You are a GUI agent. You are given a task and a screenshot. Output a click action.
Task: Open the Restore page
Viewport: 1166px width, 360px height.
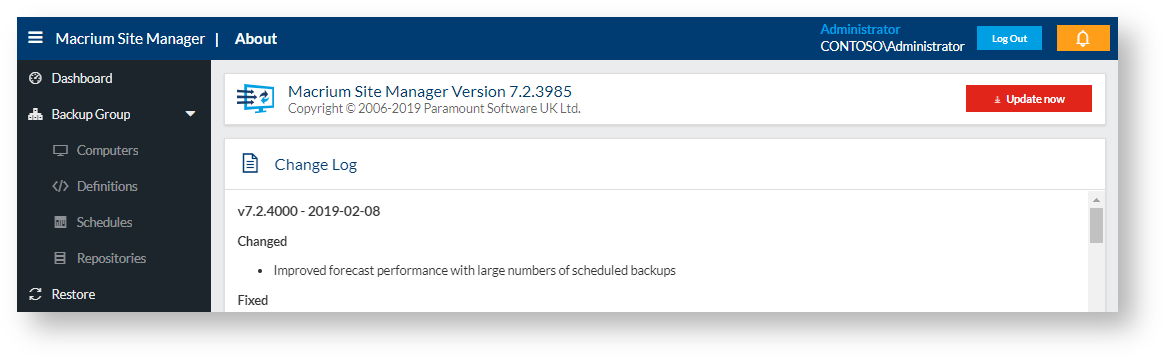click(x=73, y=295)
